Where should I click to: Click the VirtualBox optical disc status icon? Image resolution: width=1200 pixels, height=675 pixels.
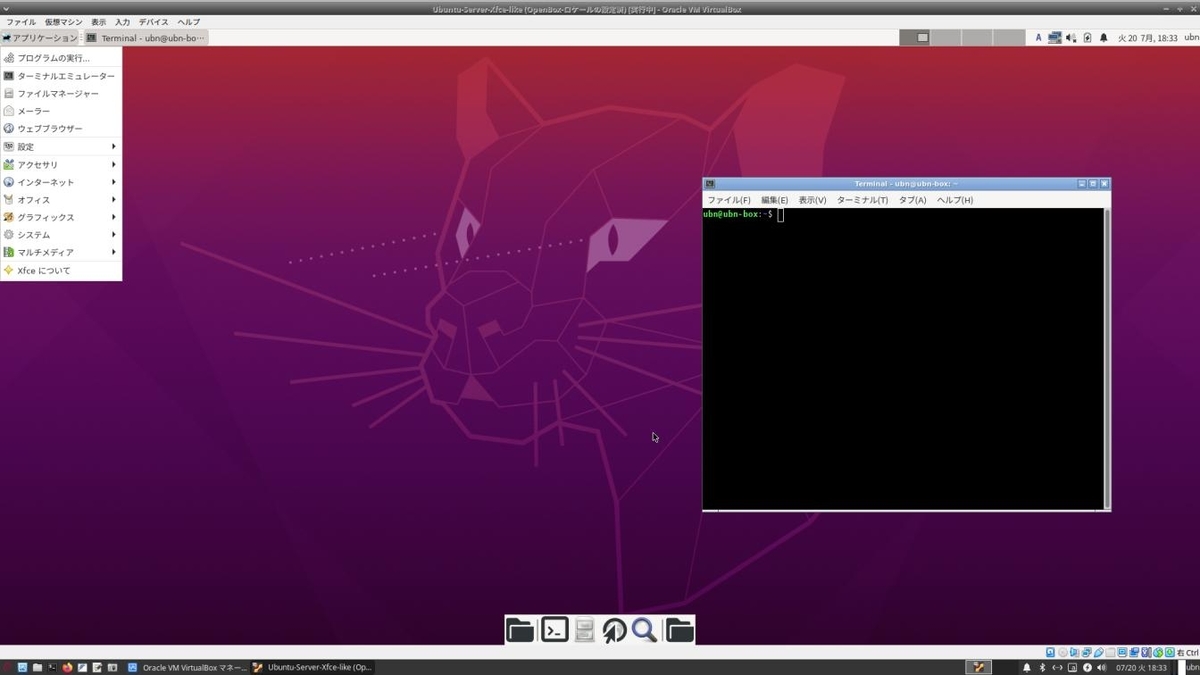[1062, 652]
